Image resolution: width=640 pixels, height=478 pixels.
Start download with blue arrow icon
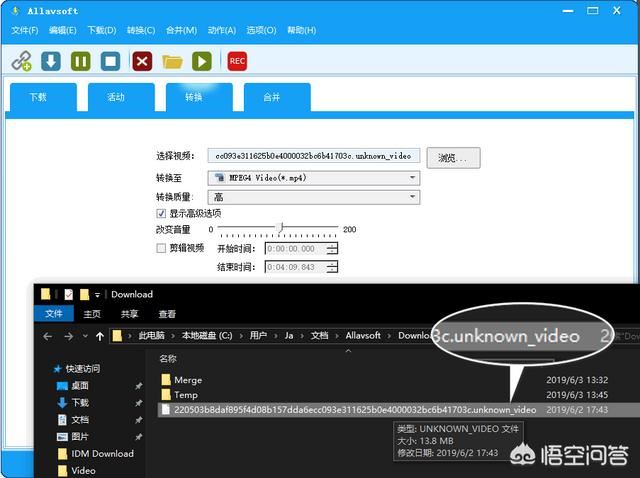click(x=51, y=61)
